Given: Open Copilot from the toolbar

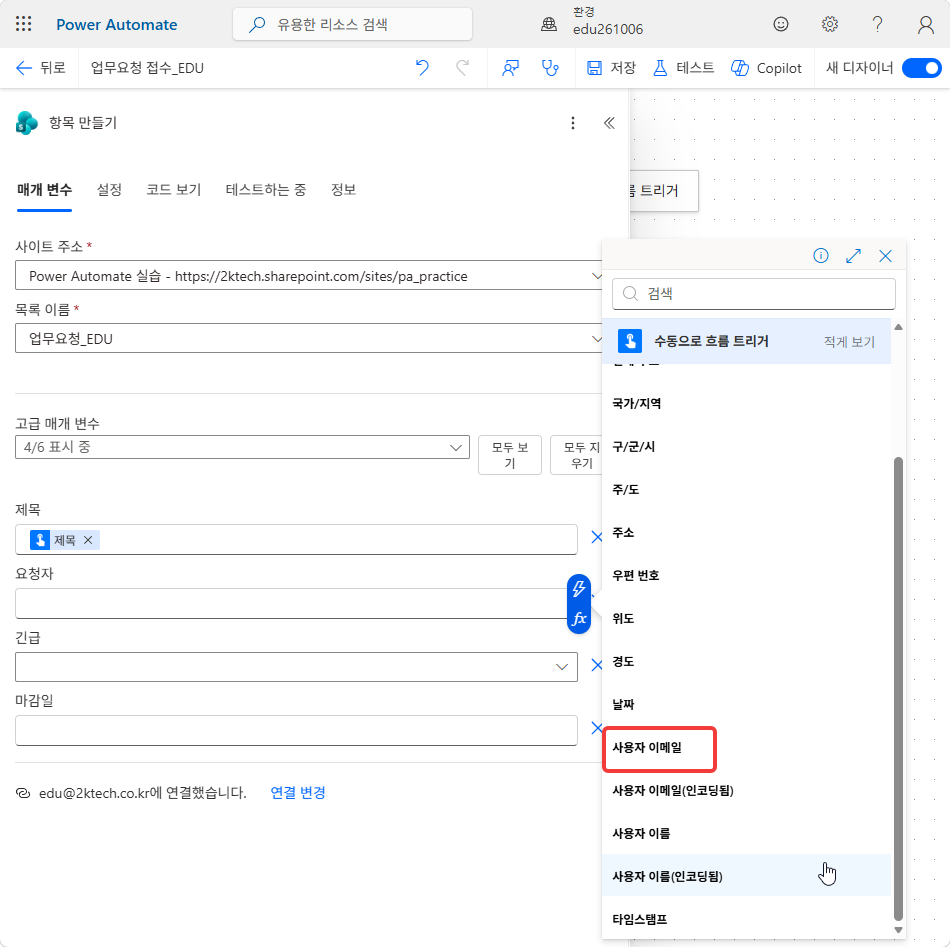Looking at the screenshot, I should 766,68.
